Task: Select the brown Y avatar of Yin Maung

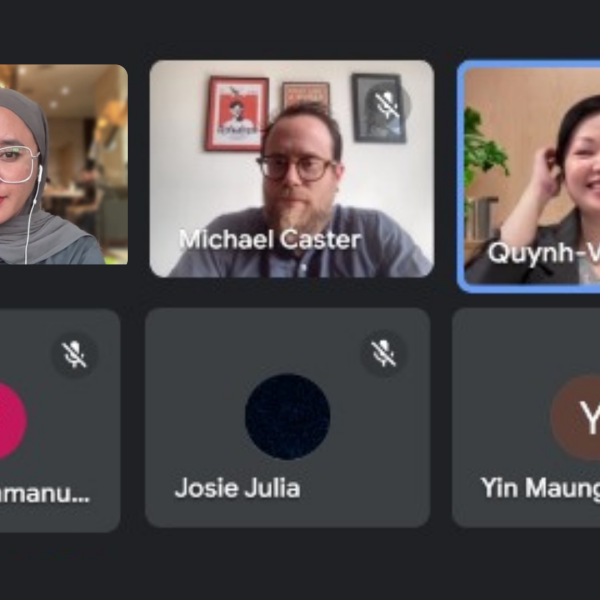Action: pos(575,417)
